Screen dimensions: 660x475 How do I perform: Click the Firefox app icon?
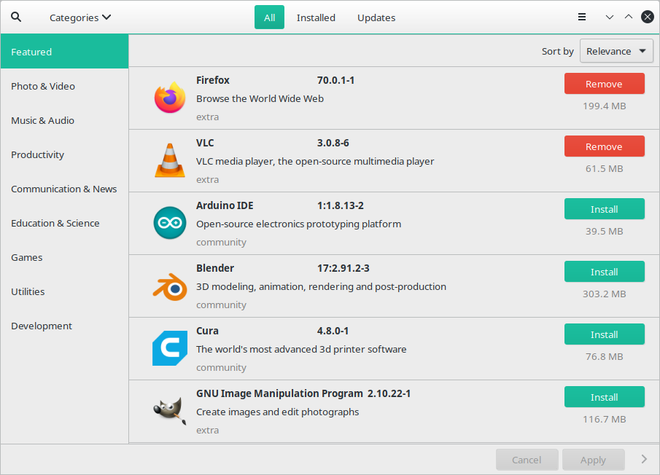point(170,98)
